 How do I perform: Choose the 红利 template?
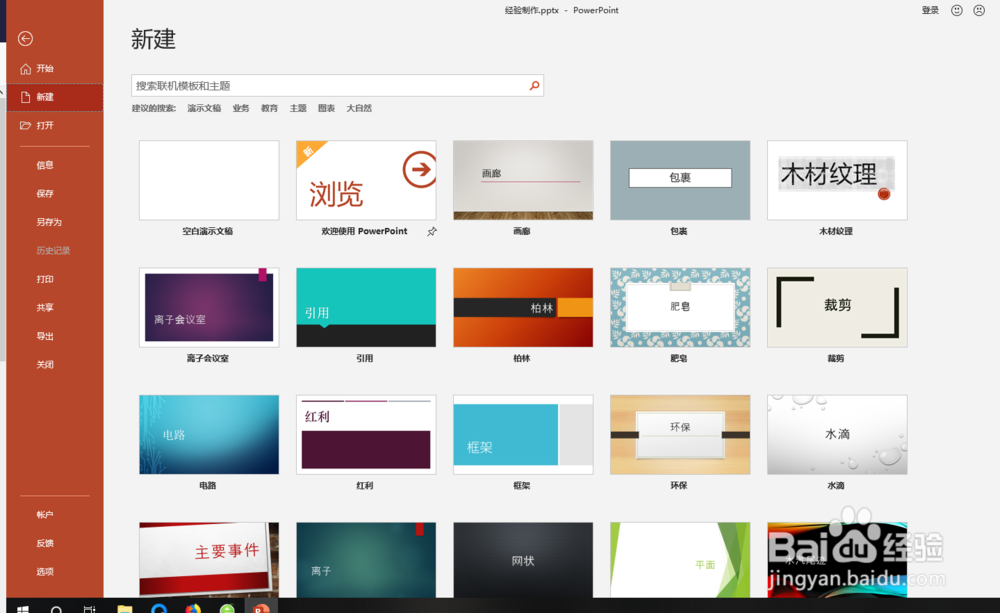tap(366, 434)
